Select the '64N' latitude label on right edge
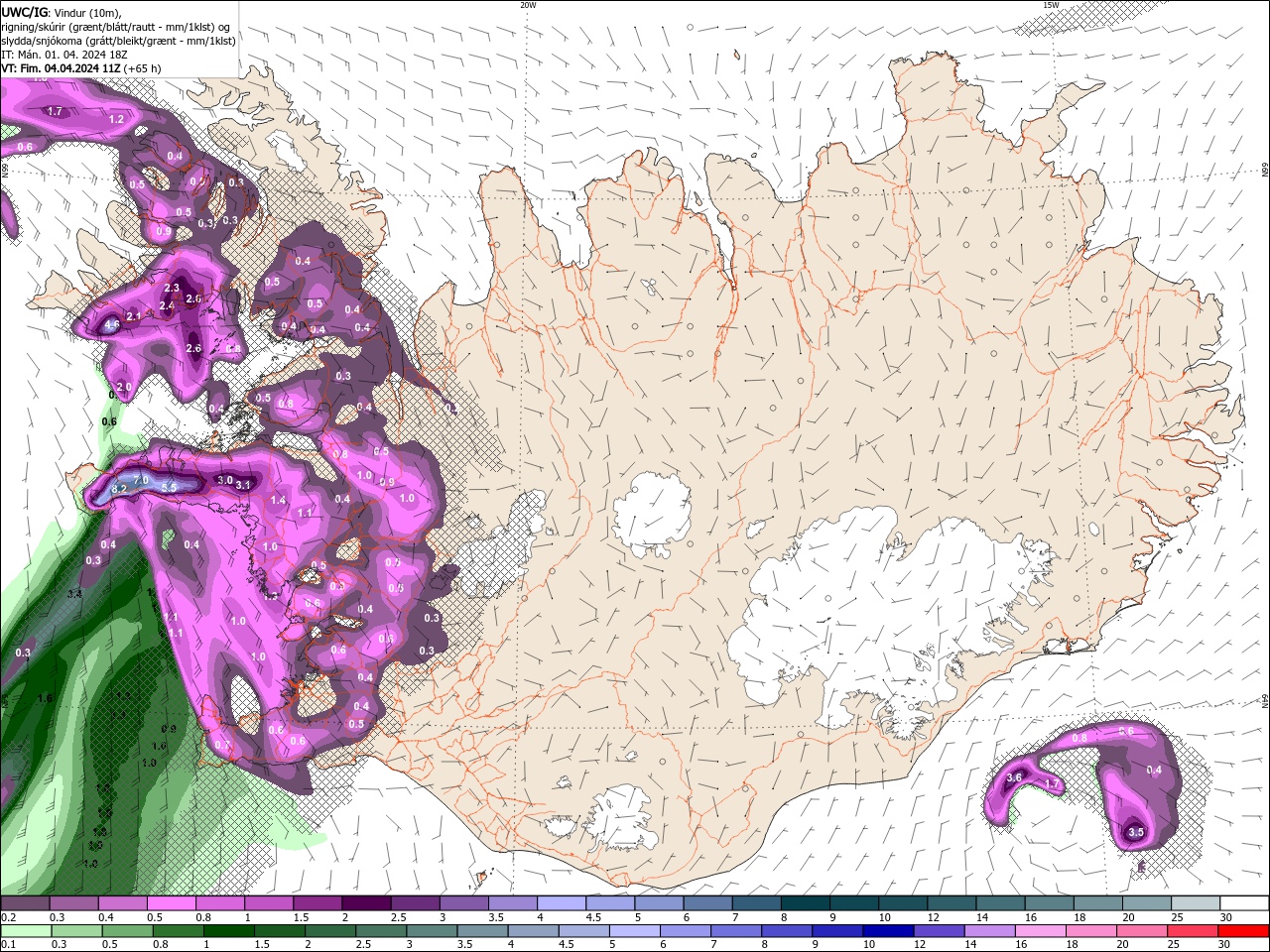This screenshot has width=1270, height=952. click(1265, 700)
